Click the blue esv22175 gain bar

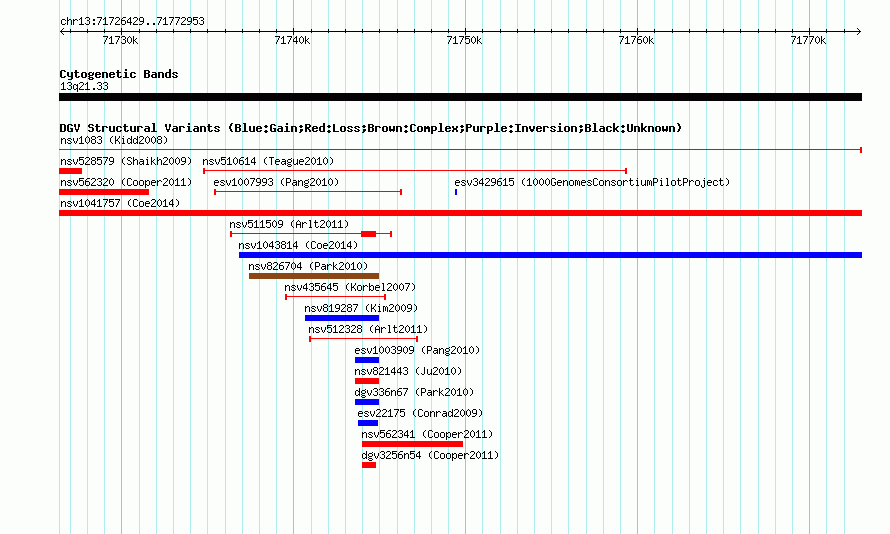click(x=368, y=423)
